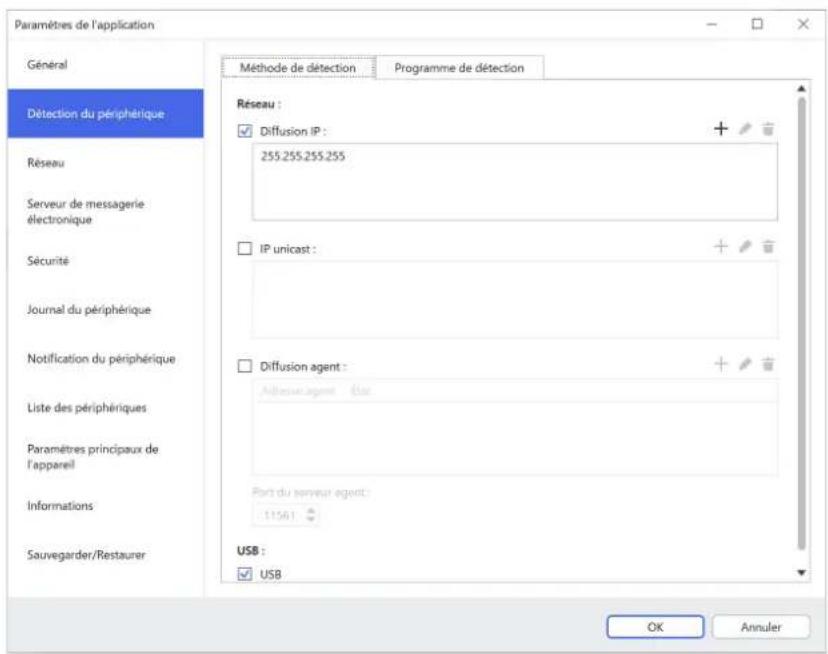The image size is (828, 654).
Task: Enable the Diffusion agent checkbox
Action: click(245, 366)
